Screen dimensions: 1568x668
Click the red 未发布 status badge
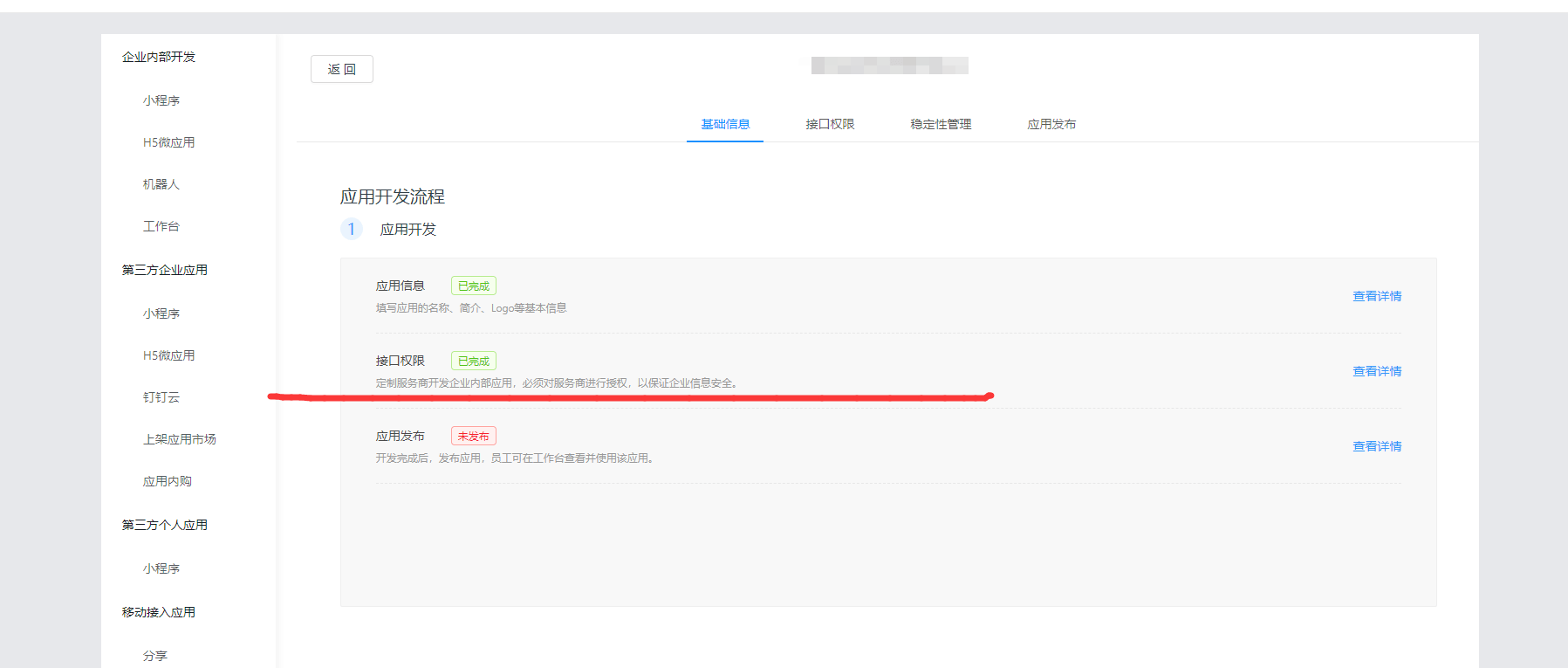coord(473,436)
